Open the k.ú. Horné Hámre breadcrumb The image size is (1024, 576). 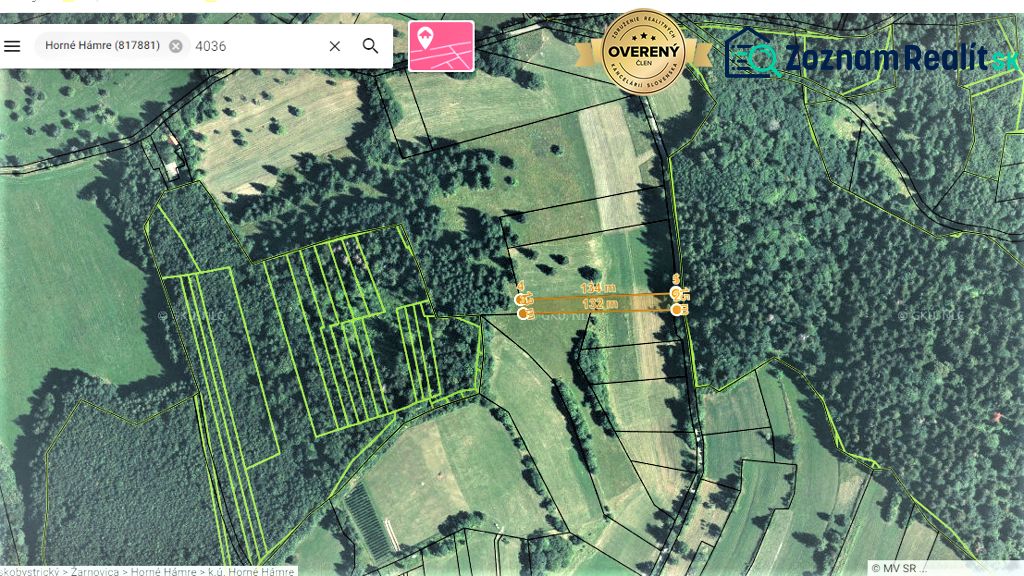251,571
